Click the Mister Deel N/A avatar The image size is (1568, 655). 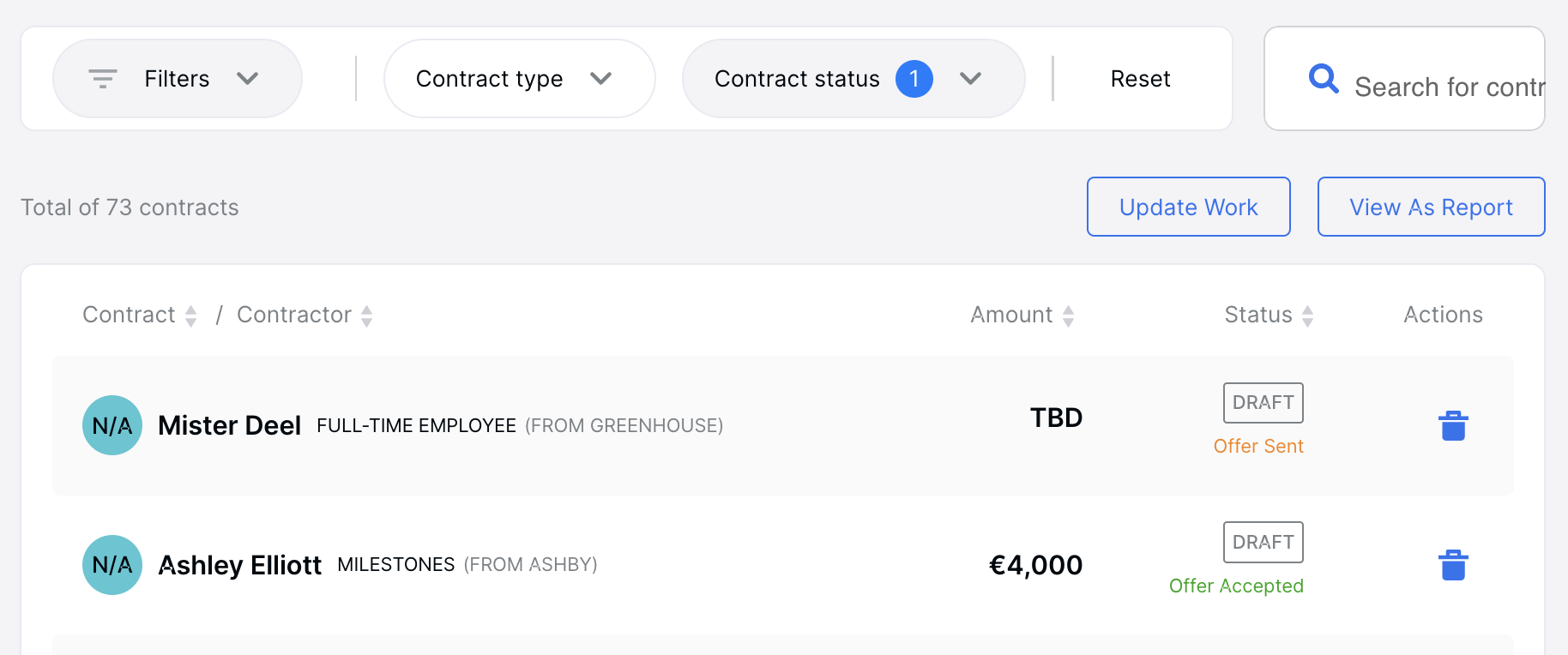pyautogui.click(x=112, y=425)
